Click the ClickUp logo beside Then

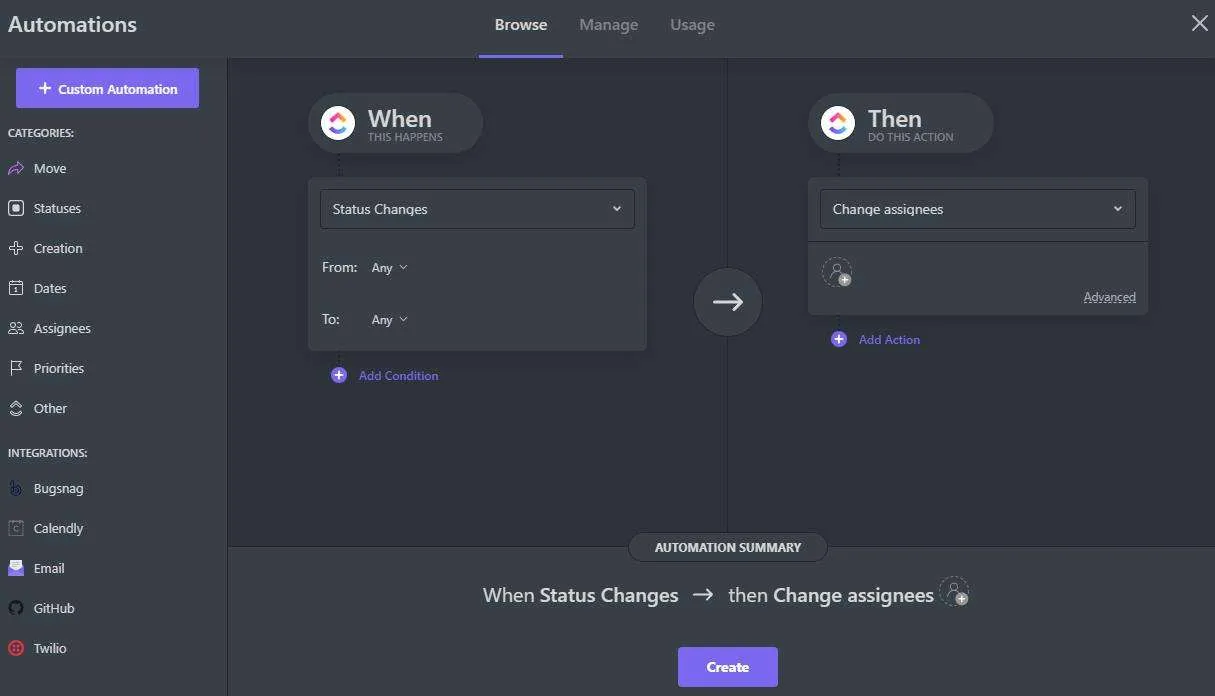pyautogui.click(x=838, y=123)
